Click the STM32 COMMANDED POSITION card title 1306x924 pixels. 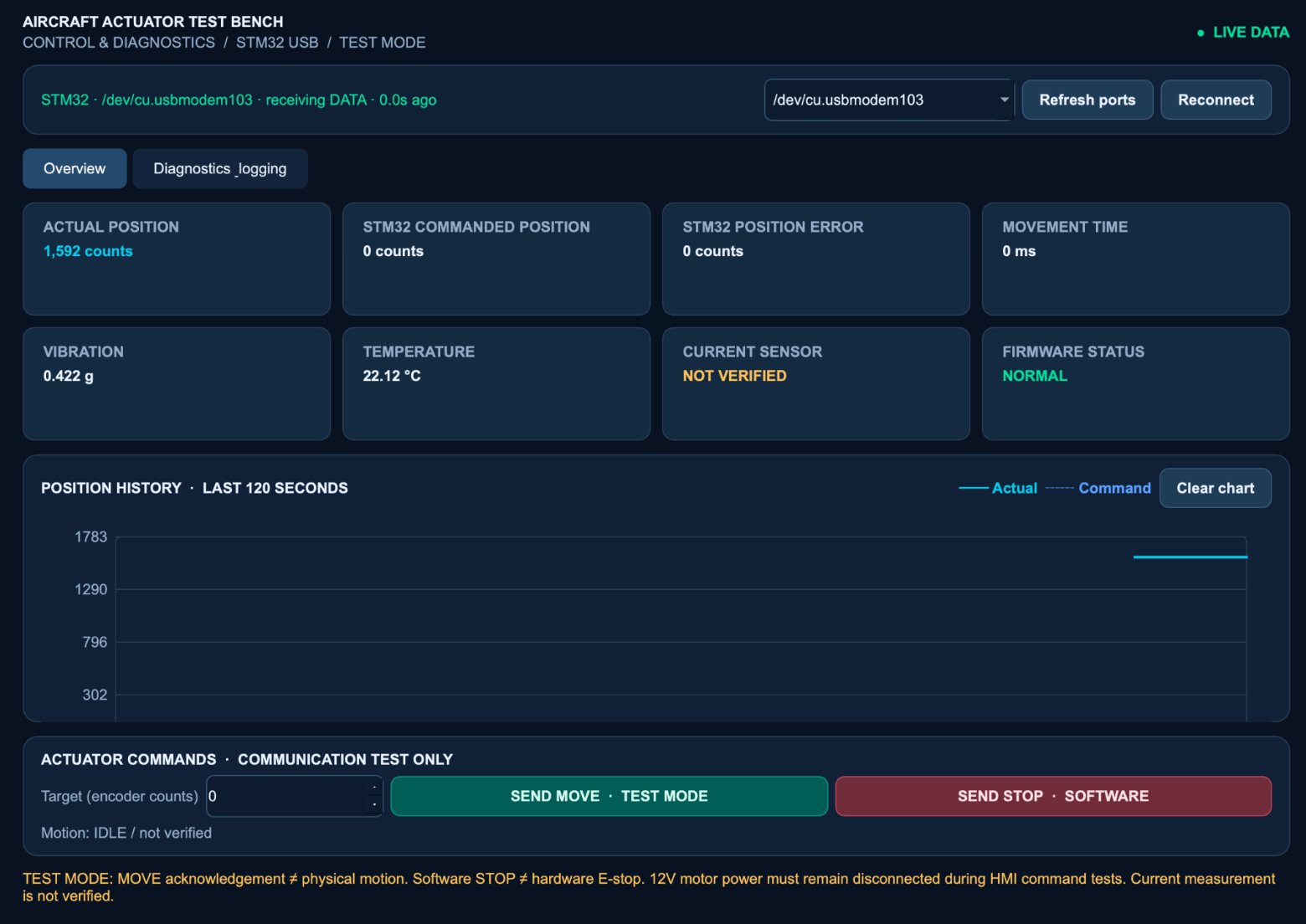click(476, 227)
